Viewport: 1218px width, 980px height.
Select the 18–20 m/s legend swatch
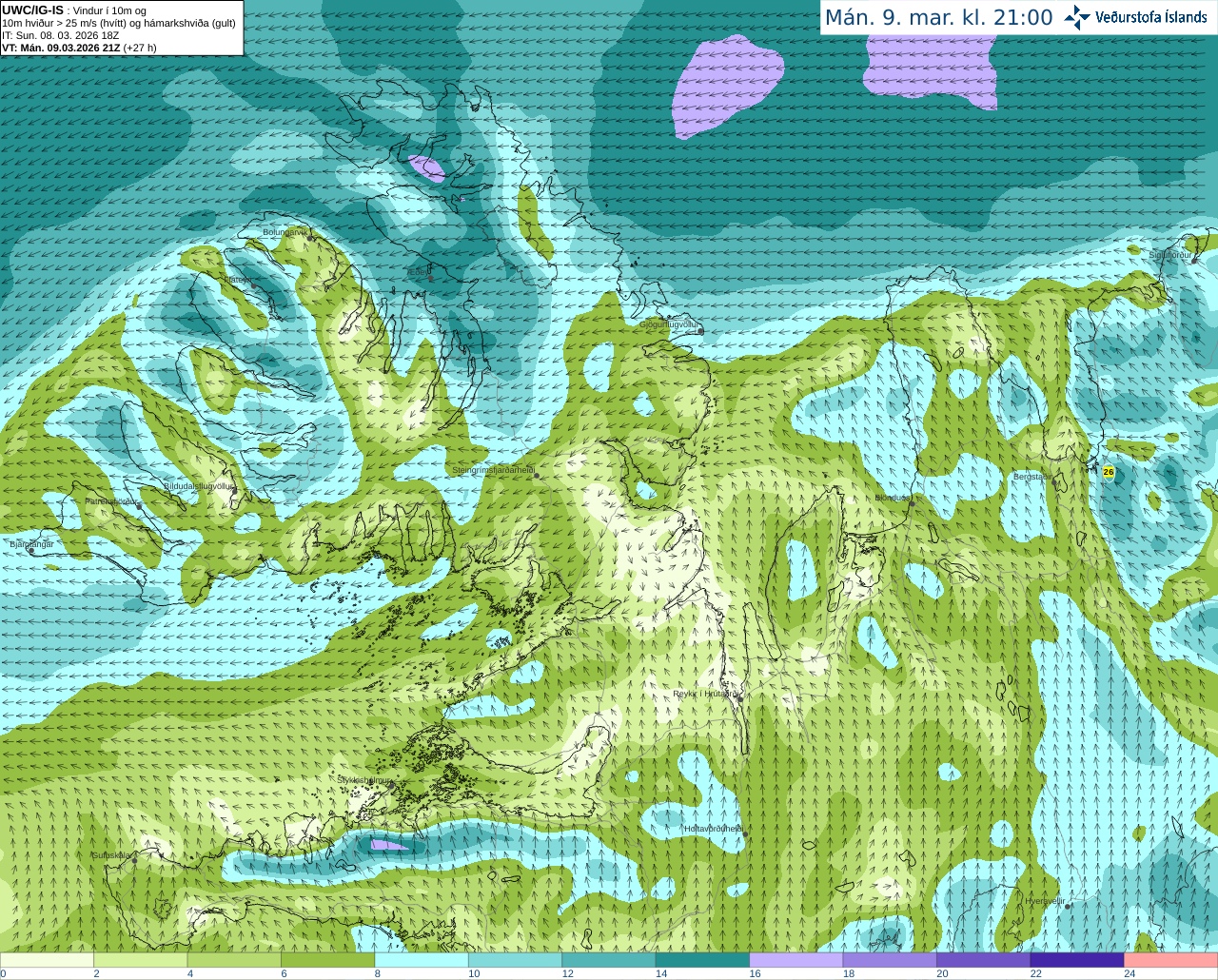pos(890,960)
